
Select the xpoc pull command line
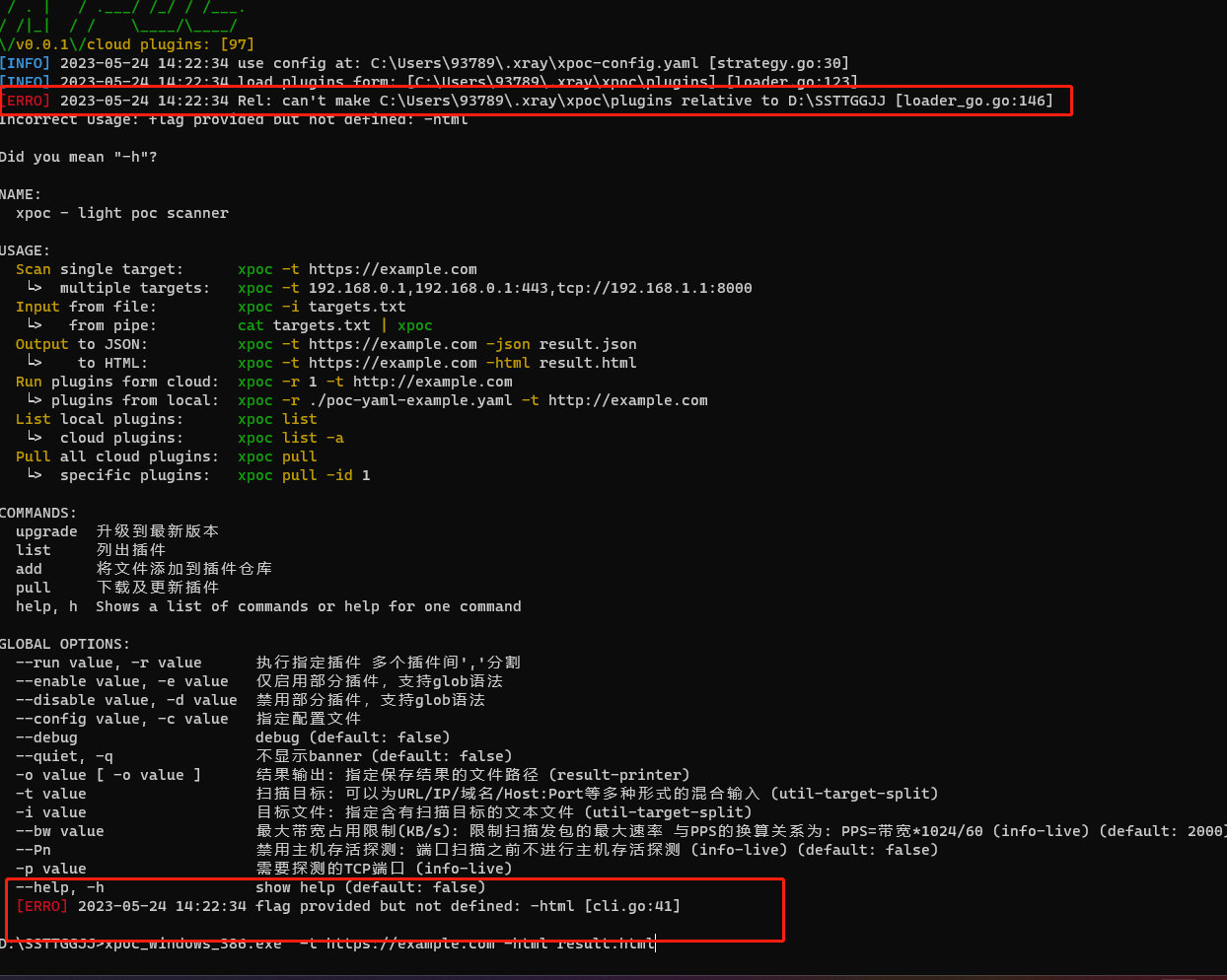coord(276,455)
